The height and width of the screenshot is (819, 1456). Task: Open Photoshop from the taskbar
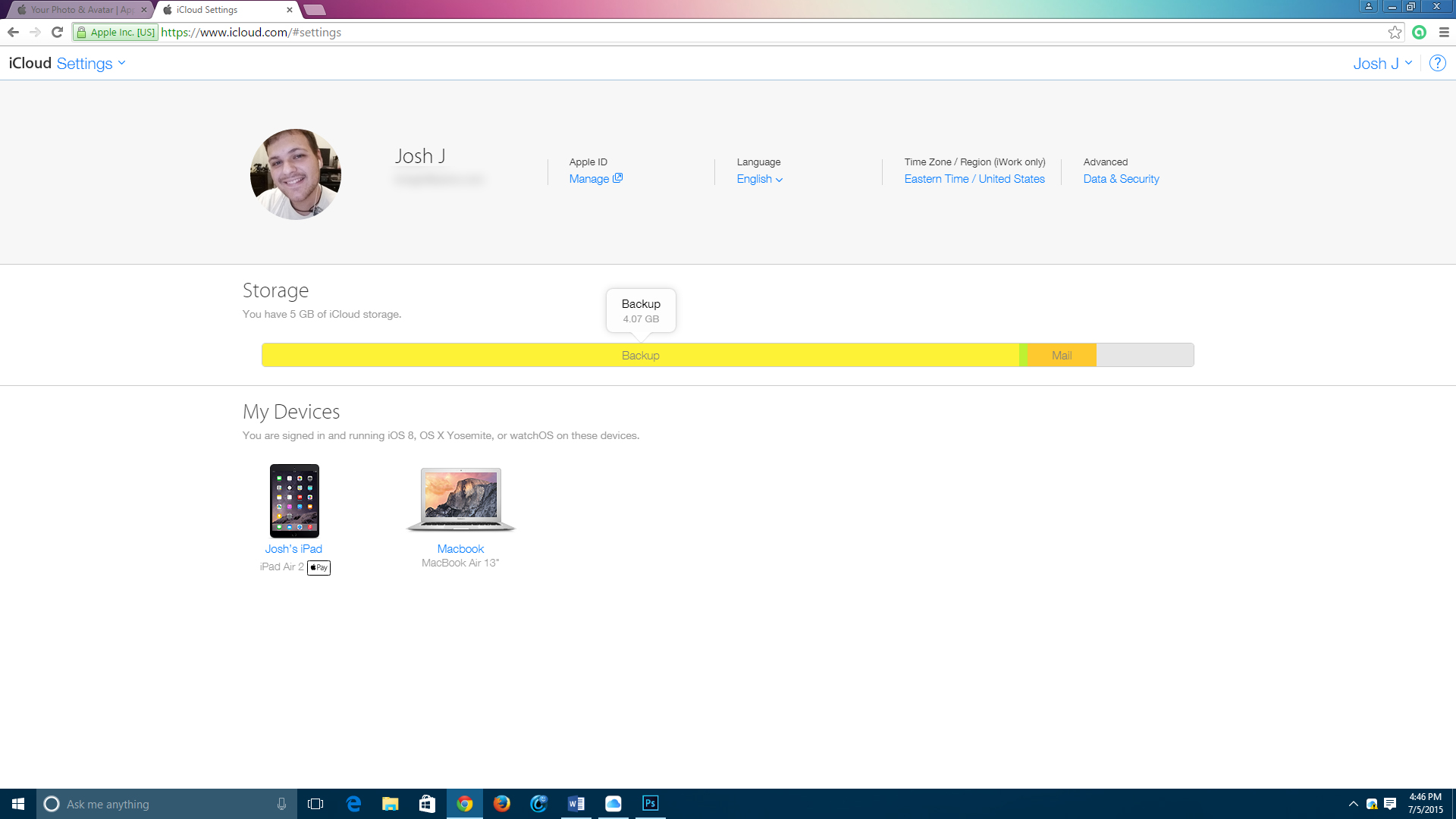pos(651,804)
